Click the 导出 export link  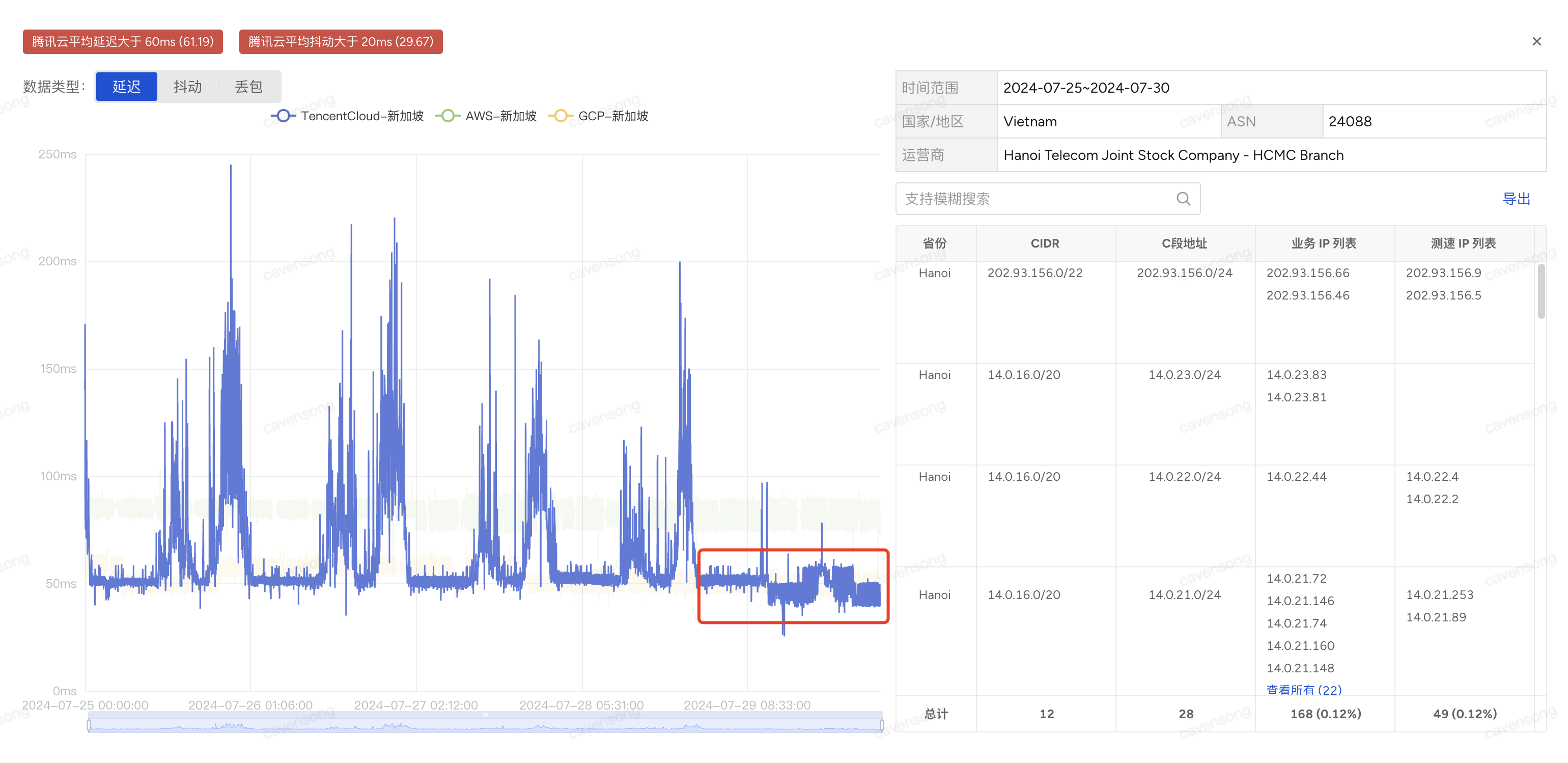pyautogui.click(x=1516, y=199)
